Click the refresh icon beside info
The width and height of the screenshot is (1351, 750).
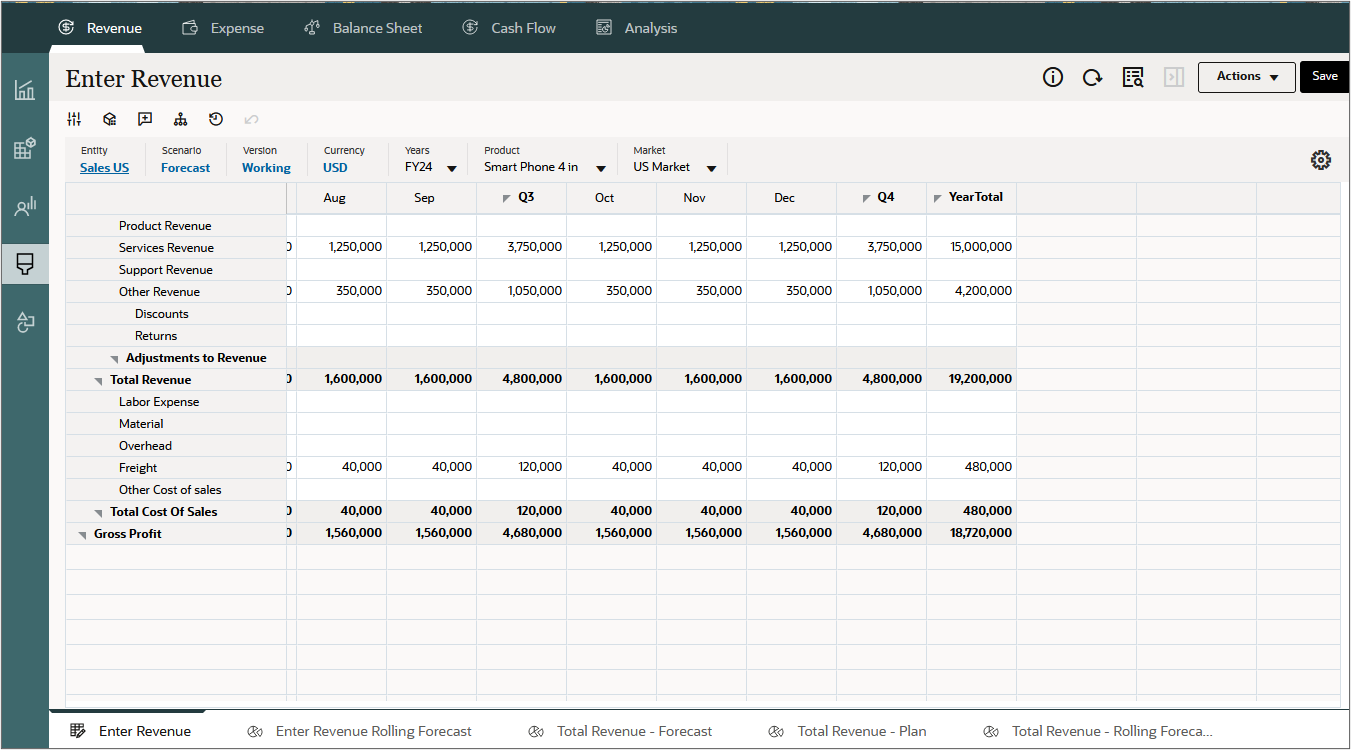(x=1093, y=77)
